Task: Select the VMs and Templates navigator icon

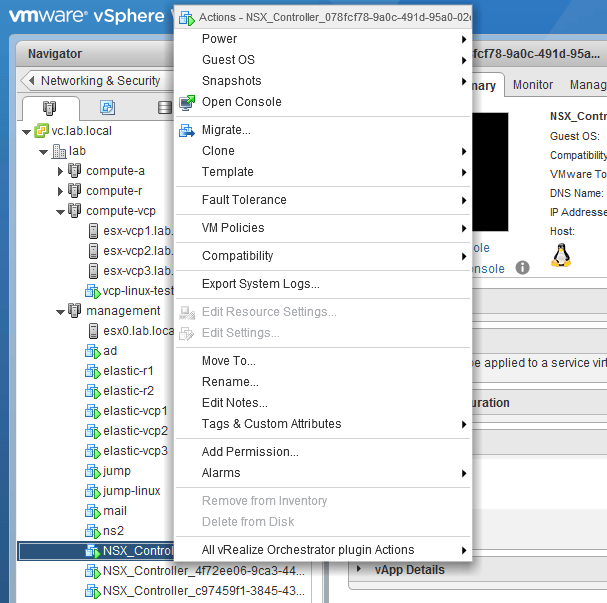Action: (107, 108)
